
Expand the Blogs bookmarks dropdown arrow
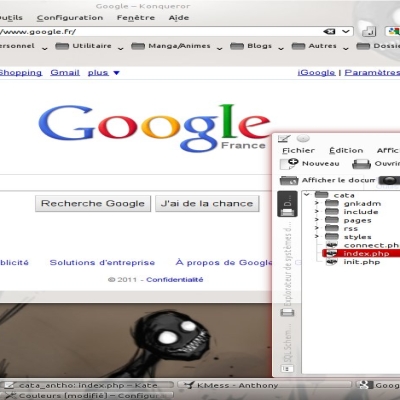pyautogui.click(x=281, y=48)
